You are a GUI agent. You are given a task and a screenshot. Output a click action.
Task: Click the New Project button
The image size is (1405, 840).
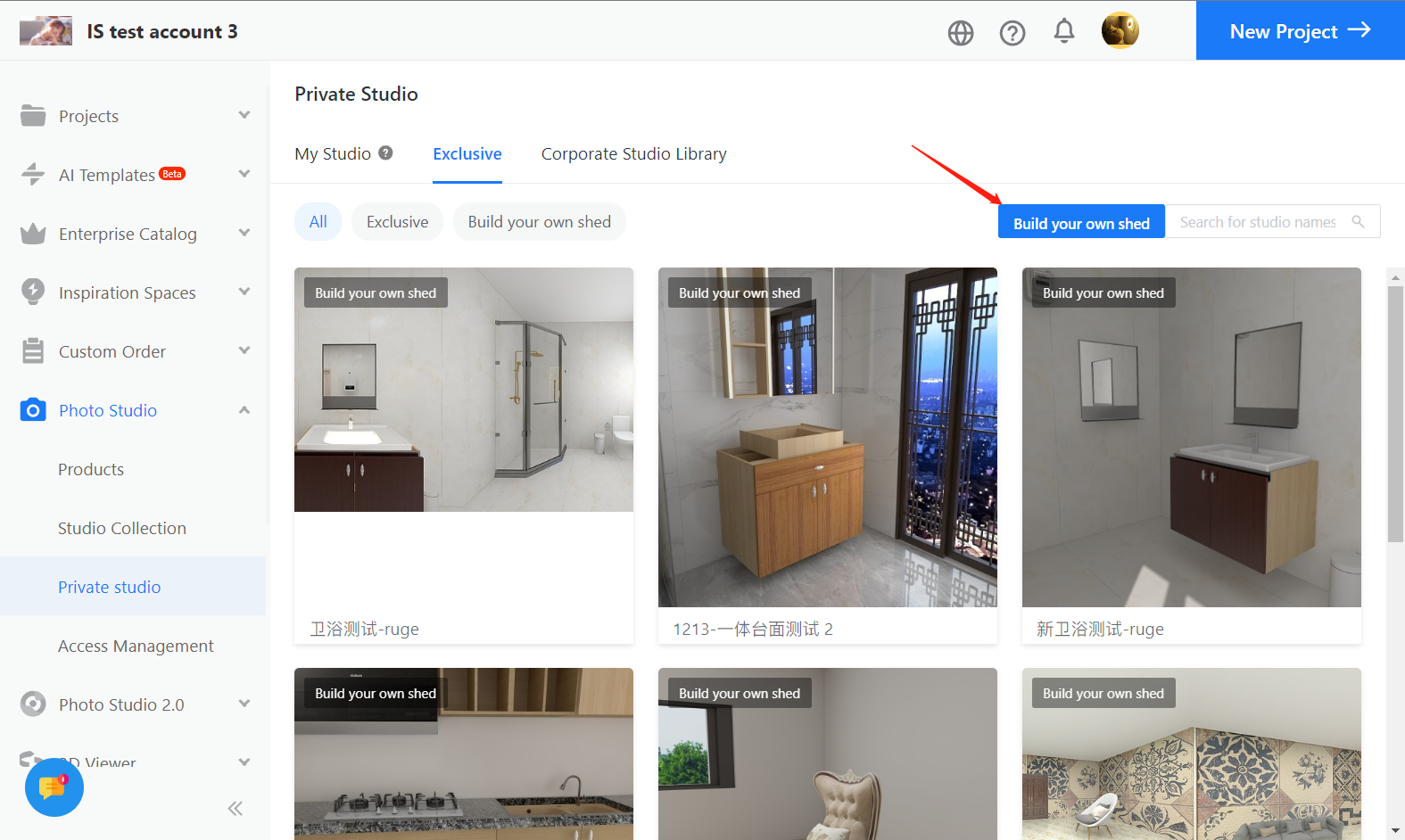click(1300, 31)
